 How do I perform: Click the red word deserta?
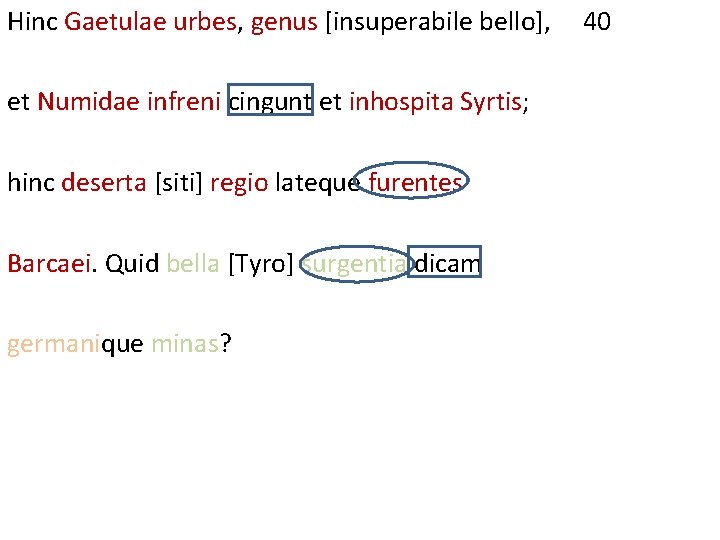pyautogui.click(x=104, y=183)
